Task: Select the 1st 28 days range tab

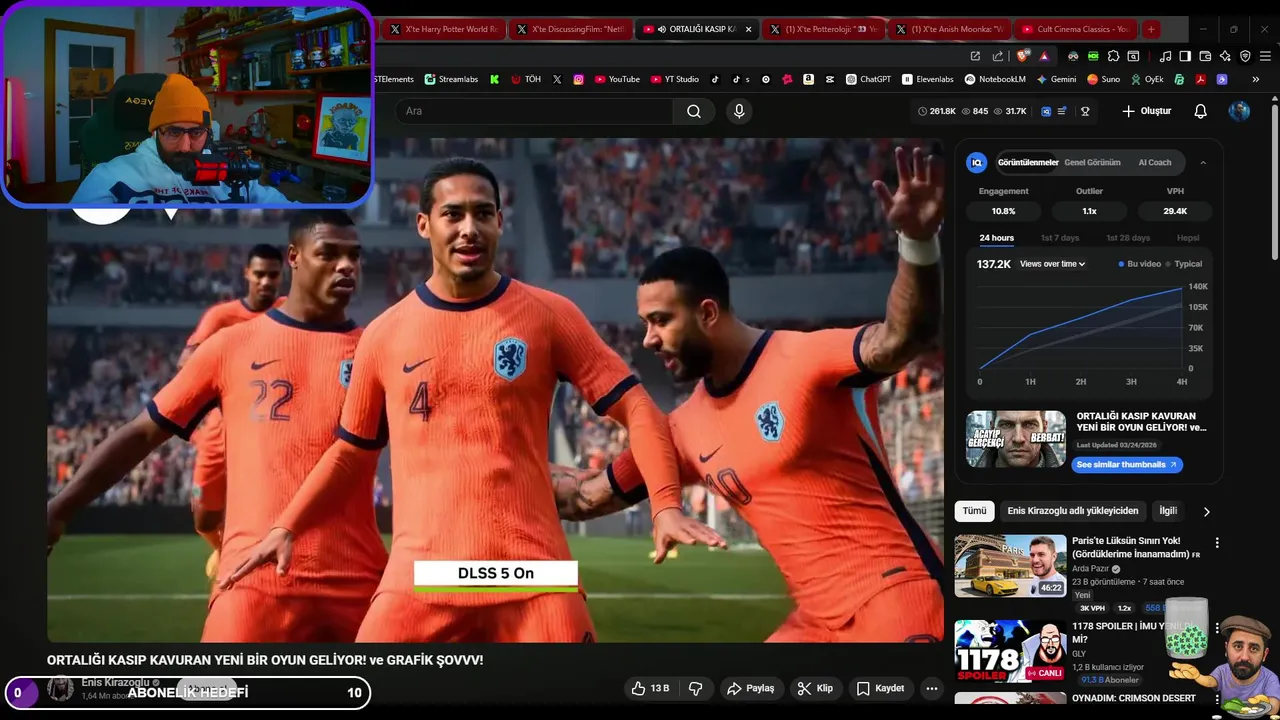Action: click(1128, 238)
